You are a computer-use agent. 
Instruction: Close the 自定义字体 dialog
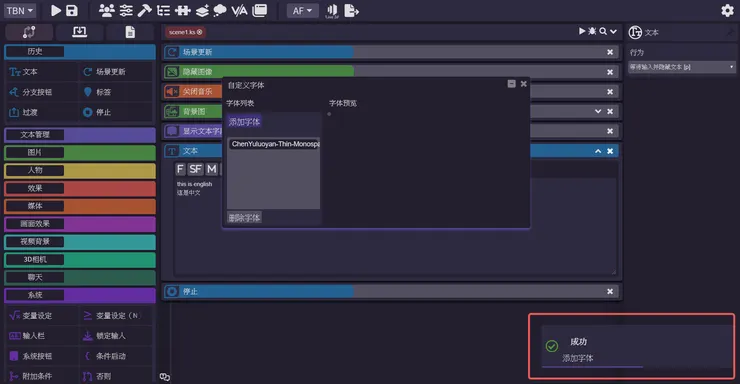[523, 84]
